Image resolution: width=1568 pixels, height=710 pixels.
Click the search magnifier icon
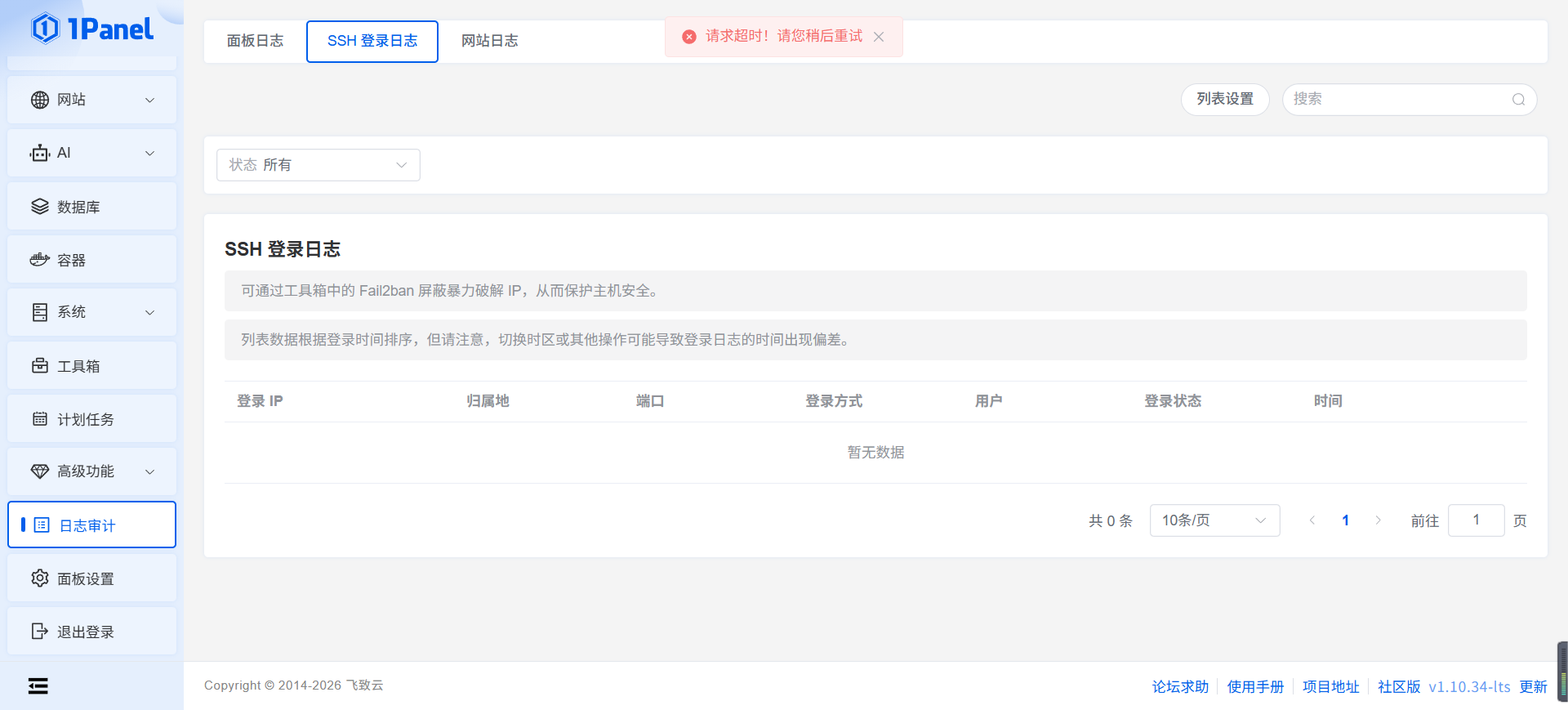coord(1518,100)
